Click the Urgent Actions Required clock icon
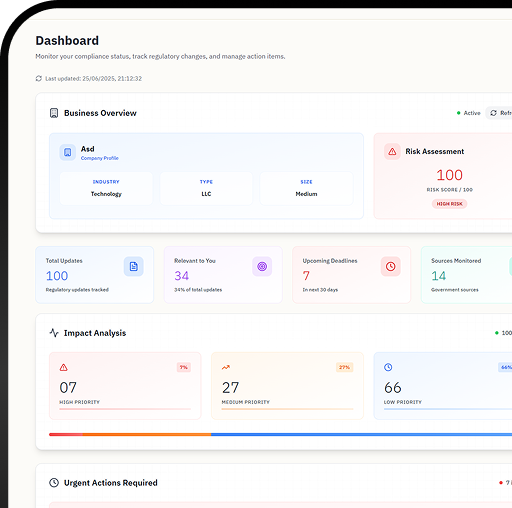Viewport: 512px width, 508px height. tap(54, 483)
